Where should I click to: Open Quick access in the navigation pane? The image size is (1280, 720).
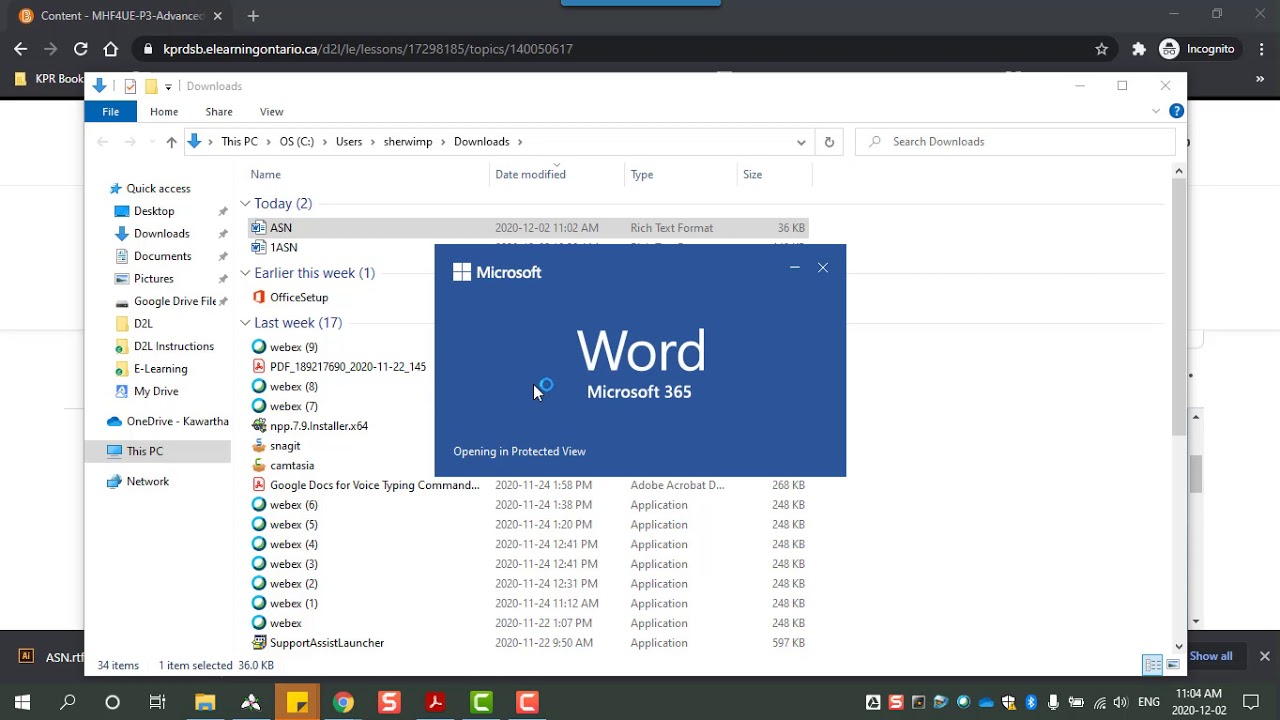[x=158, y=188]
